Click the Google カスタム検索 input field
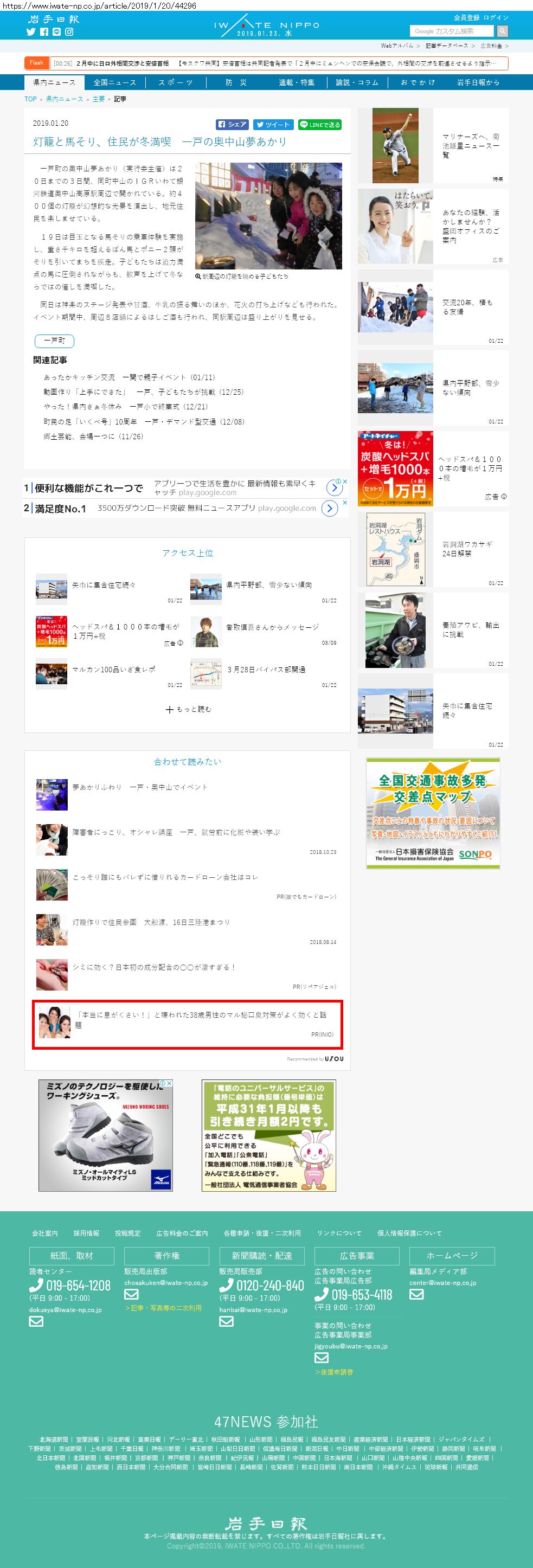Image resolution: width=533 pixels, height=1568 pixels. point(453,31)
